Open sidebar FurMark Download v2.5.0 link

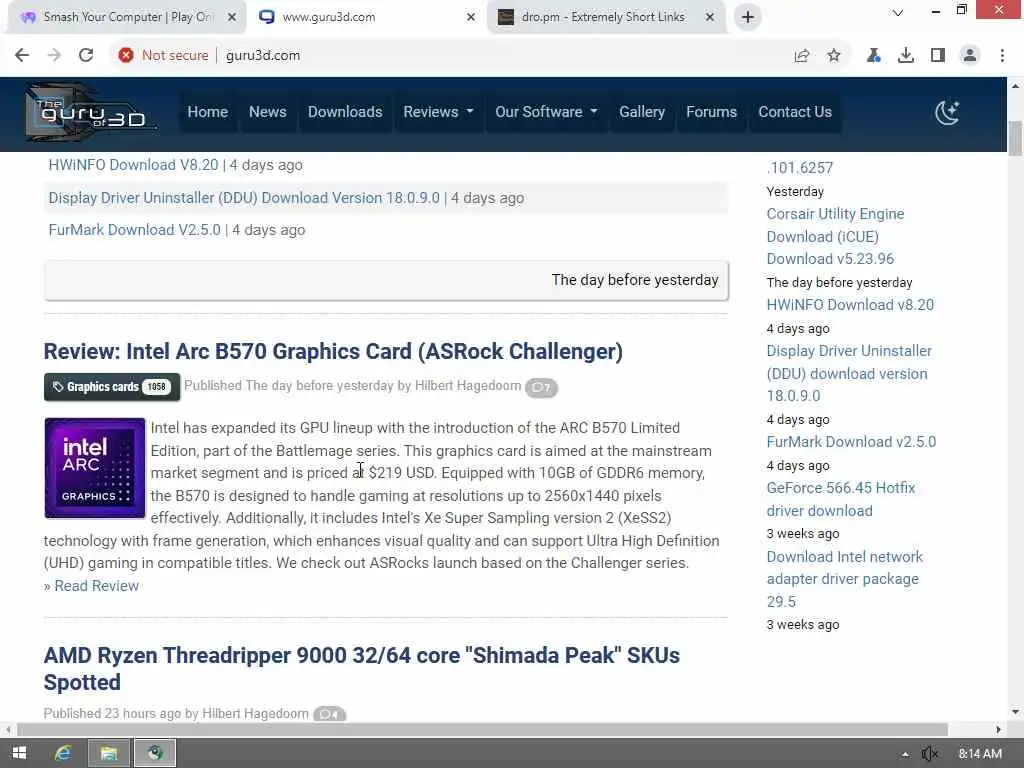pyautogui.click(x=852, y=442)
